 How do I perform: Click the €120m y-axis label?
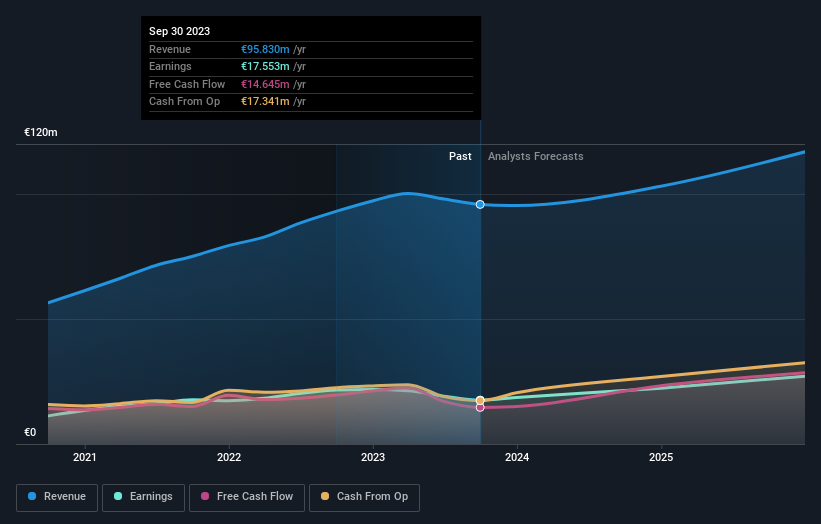41,132
